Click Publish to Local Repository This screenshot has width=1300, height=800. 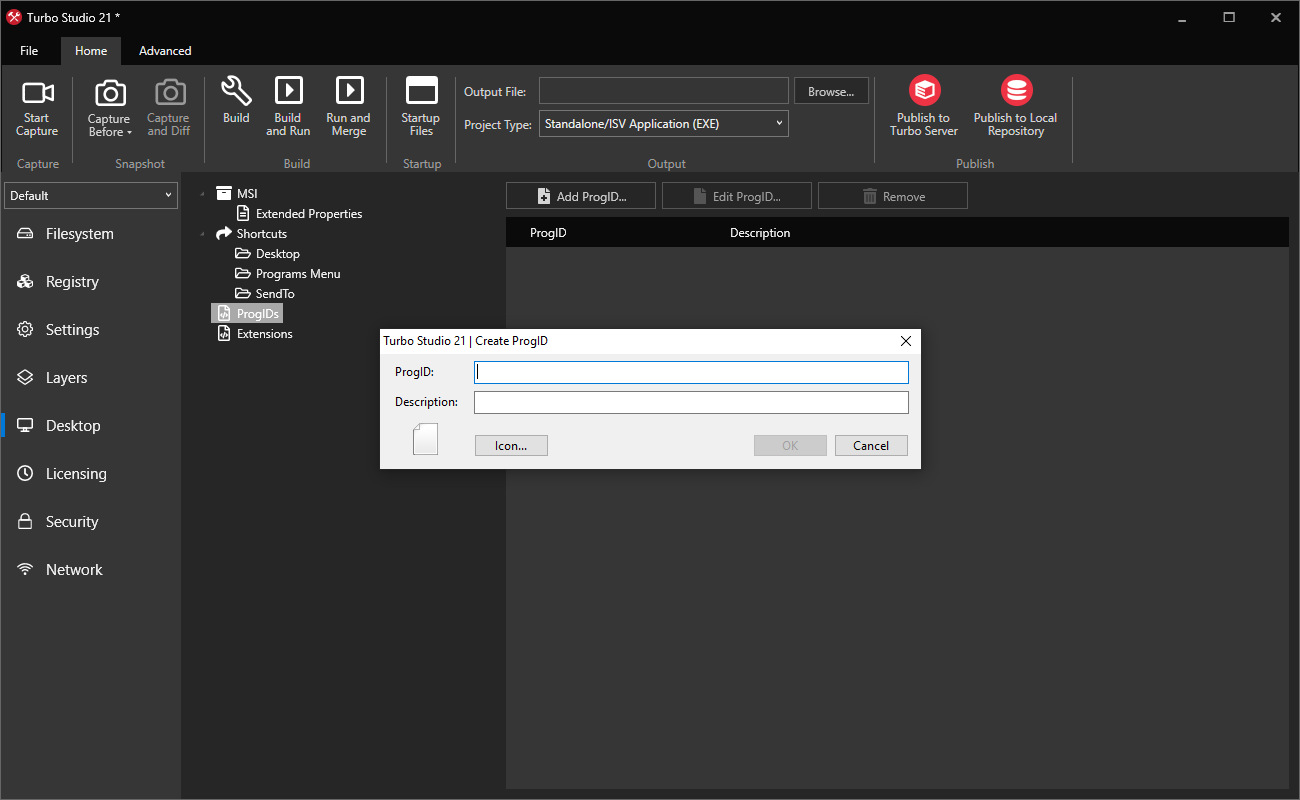point(1015,105)
